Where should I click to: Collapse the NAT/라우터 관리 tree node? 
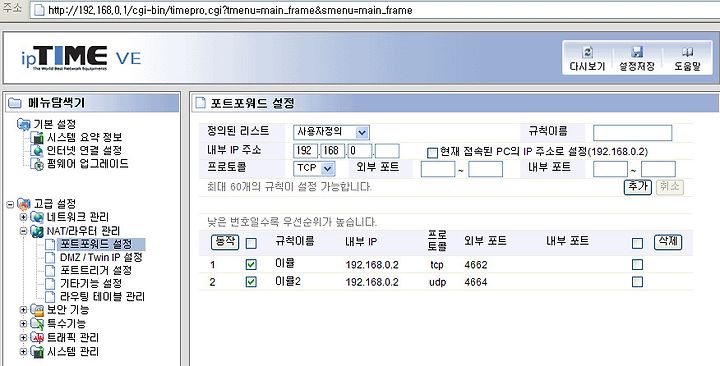tap(23, 231)
